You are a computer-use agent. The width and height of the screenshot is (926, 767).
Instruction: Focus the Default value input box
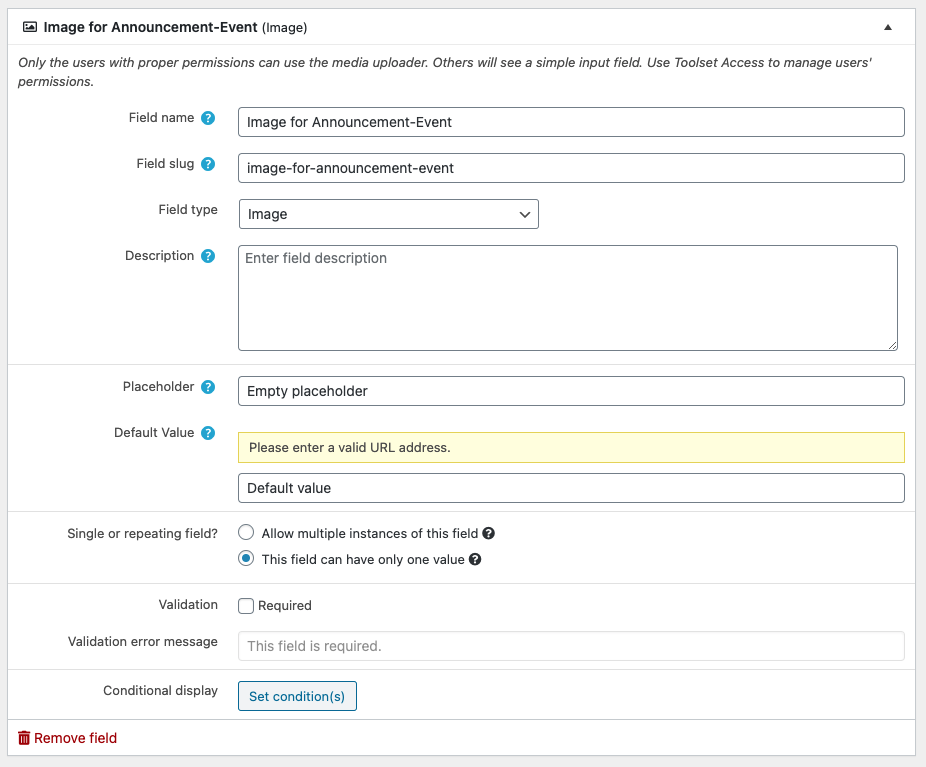(x=571, y=488)
